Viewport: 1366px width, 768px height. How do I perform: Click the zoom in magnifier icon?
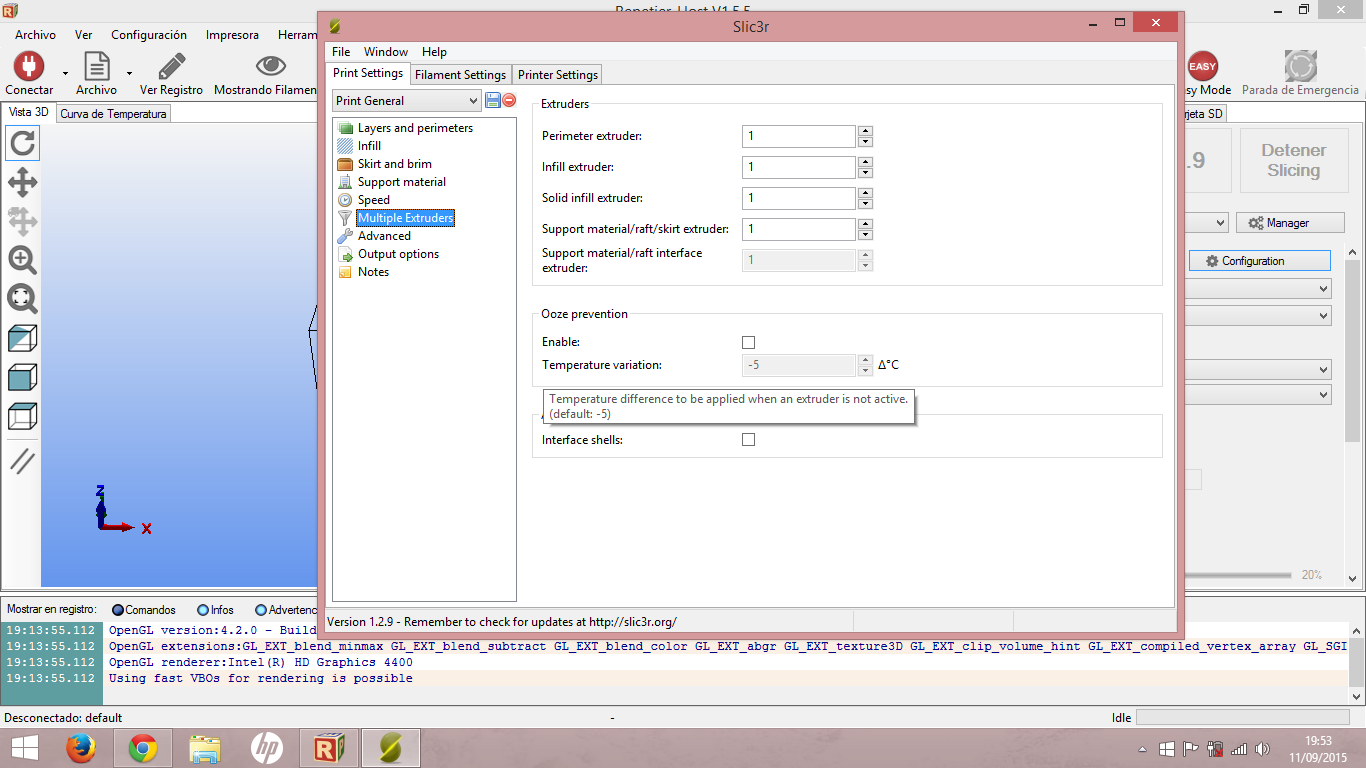coord(22,260)
